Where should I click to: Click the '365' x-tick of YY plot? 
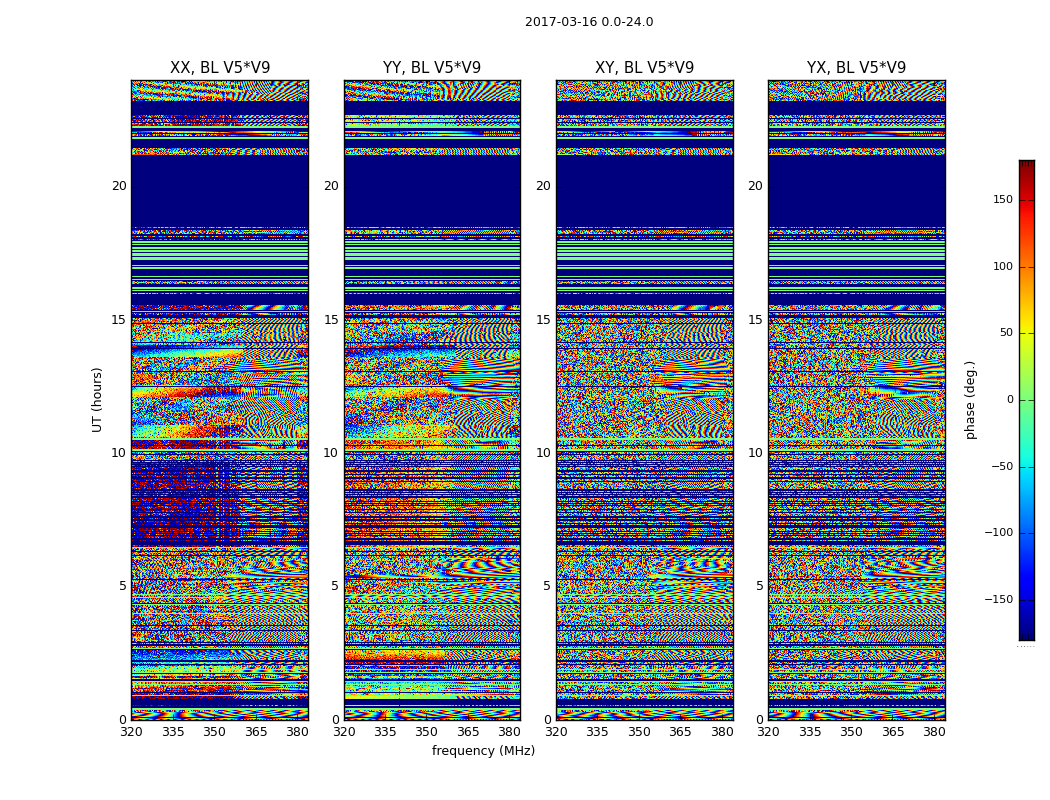(468, 732)
